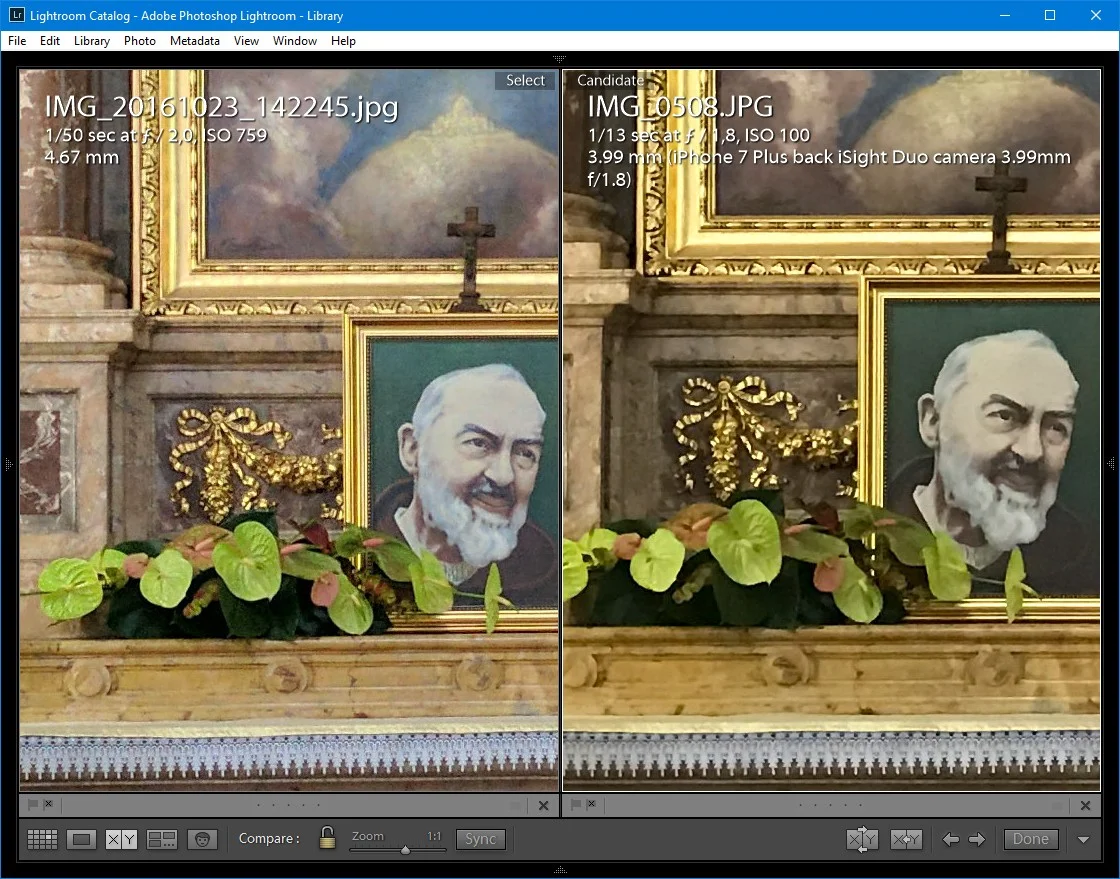The height and width of the screenshot is (879, 1120).
Task: Switch to Survey view
Action: coord(161,839)
